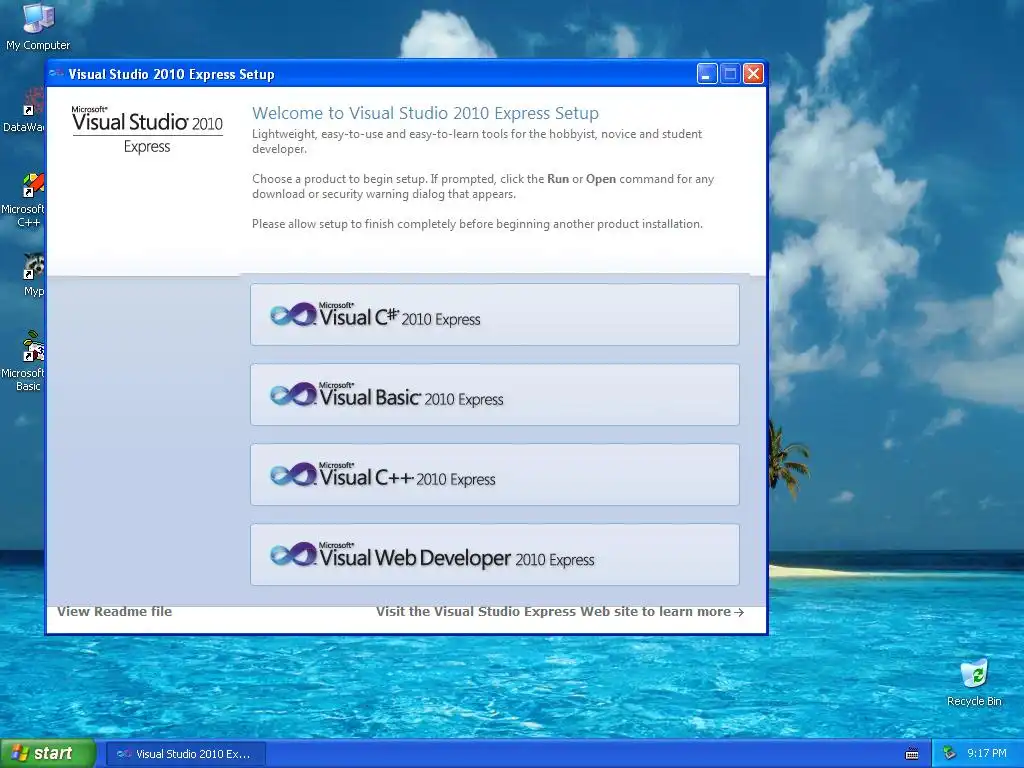Select the Microsoft Basic desktop shortcut
The image size is (1024, 768).
pos(24,361)
